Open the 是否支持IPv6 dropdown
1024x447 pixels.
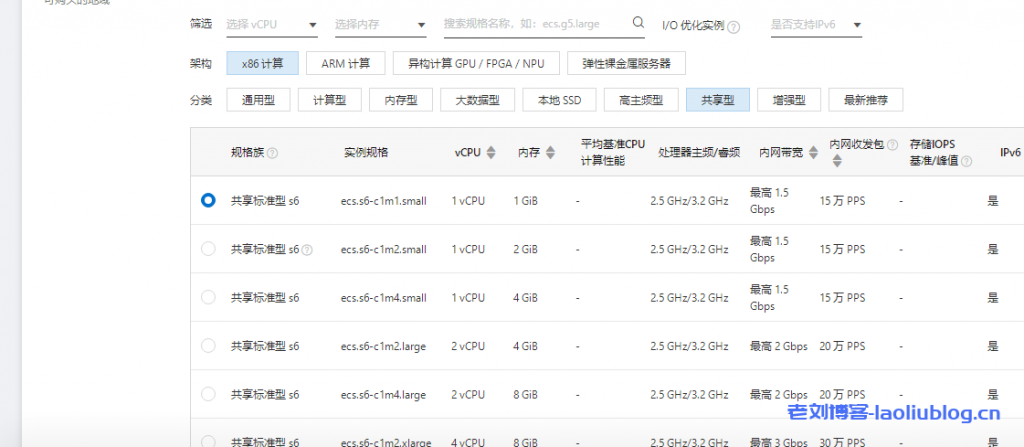click(x=815, y=24)
